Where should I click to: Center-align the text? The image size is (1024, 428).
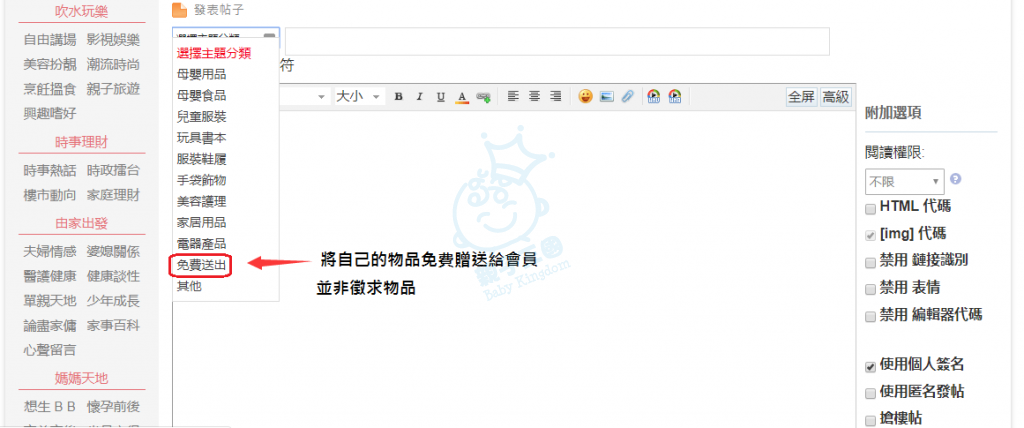(x=534, y=97)
